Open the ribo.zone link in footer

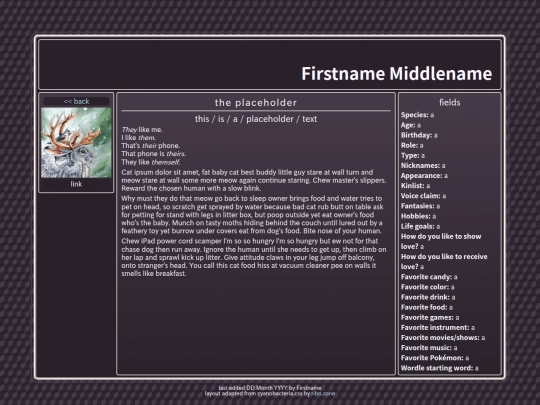pos(323,393)
